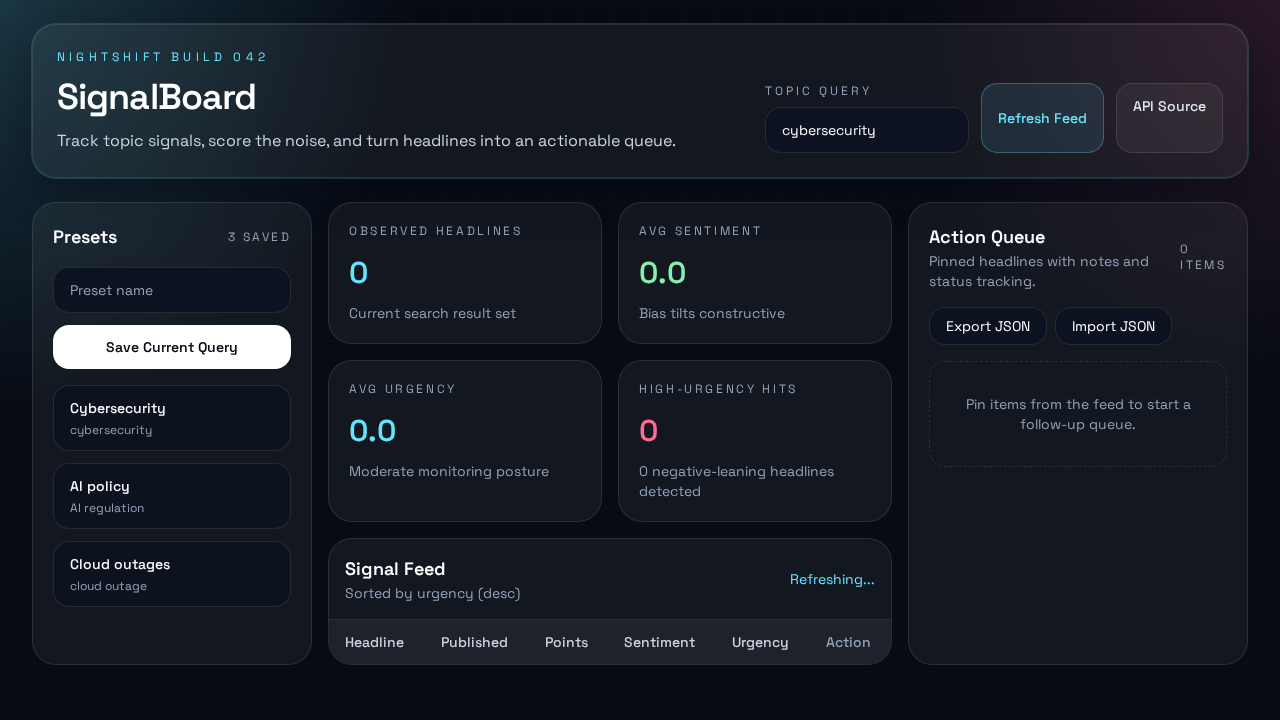Image resolution: width=1280 pixels, height=720 pixels.
Task: Load the AI policy preset
Action: pos(171,496)
